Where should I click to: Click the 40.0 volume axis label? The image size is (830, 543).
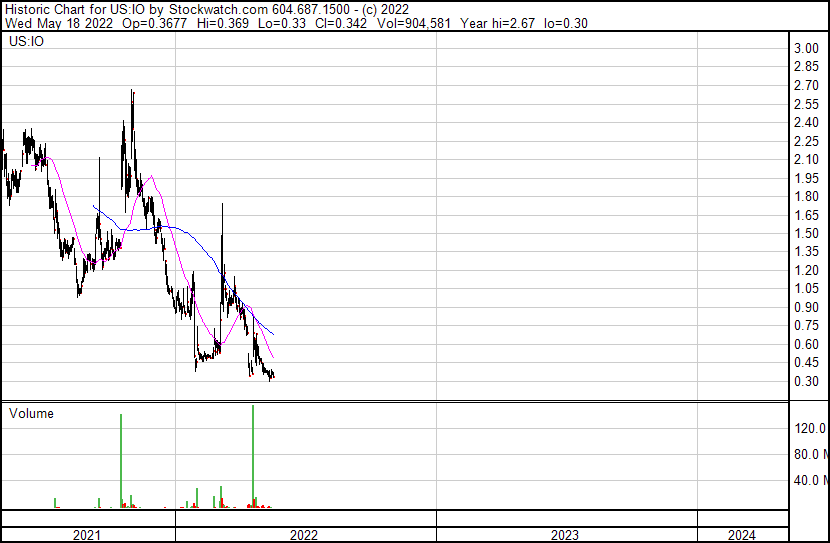coord(811,480)
